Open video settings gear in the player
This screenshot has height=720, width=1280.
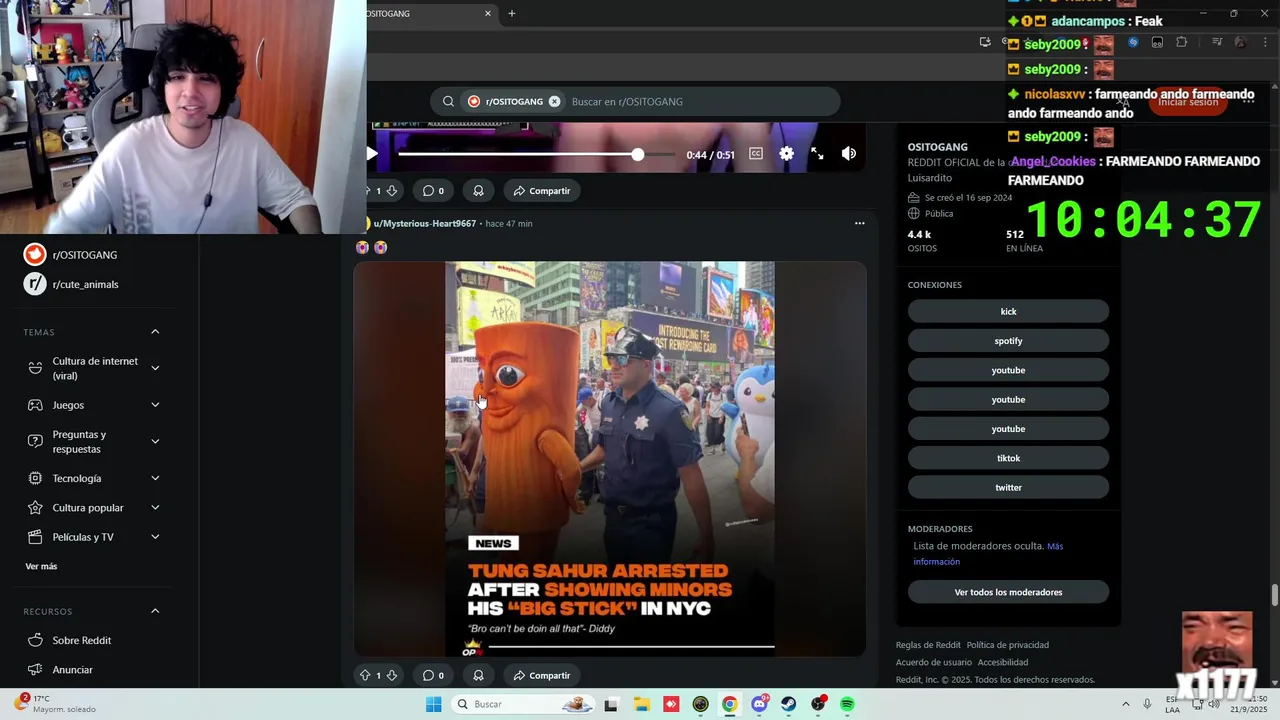tap(787, 154)
